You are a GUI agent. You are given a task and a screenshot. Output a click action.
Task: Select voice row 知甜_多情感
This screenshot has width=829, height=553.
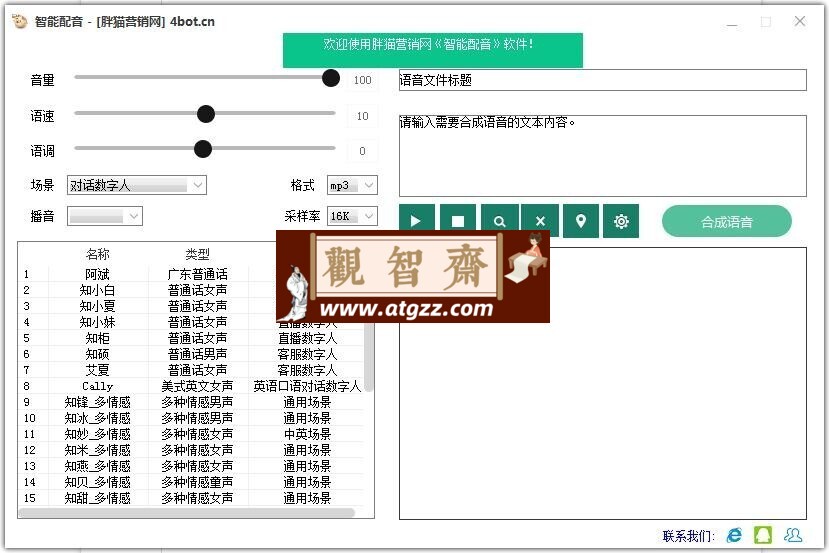(191, 497)
